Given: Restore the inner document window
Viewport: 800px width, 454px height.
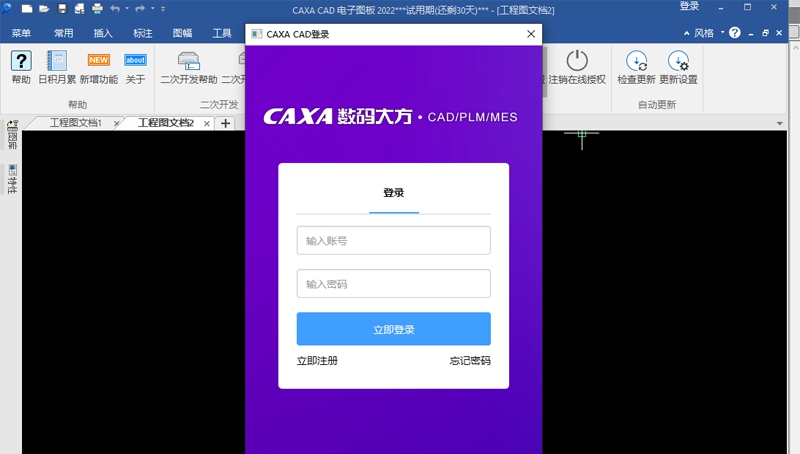Looking at the screenshot, I should click(x=765, y=33).
